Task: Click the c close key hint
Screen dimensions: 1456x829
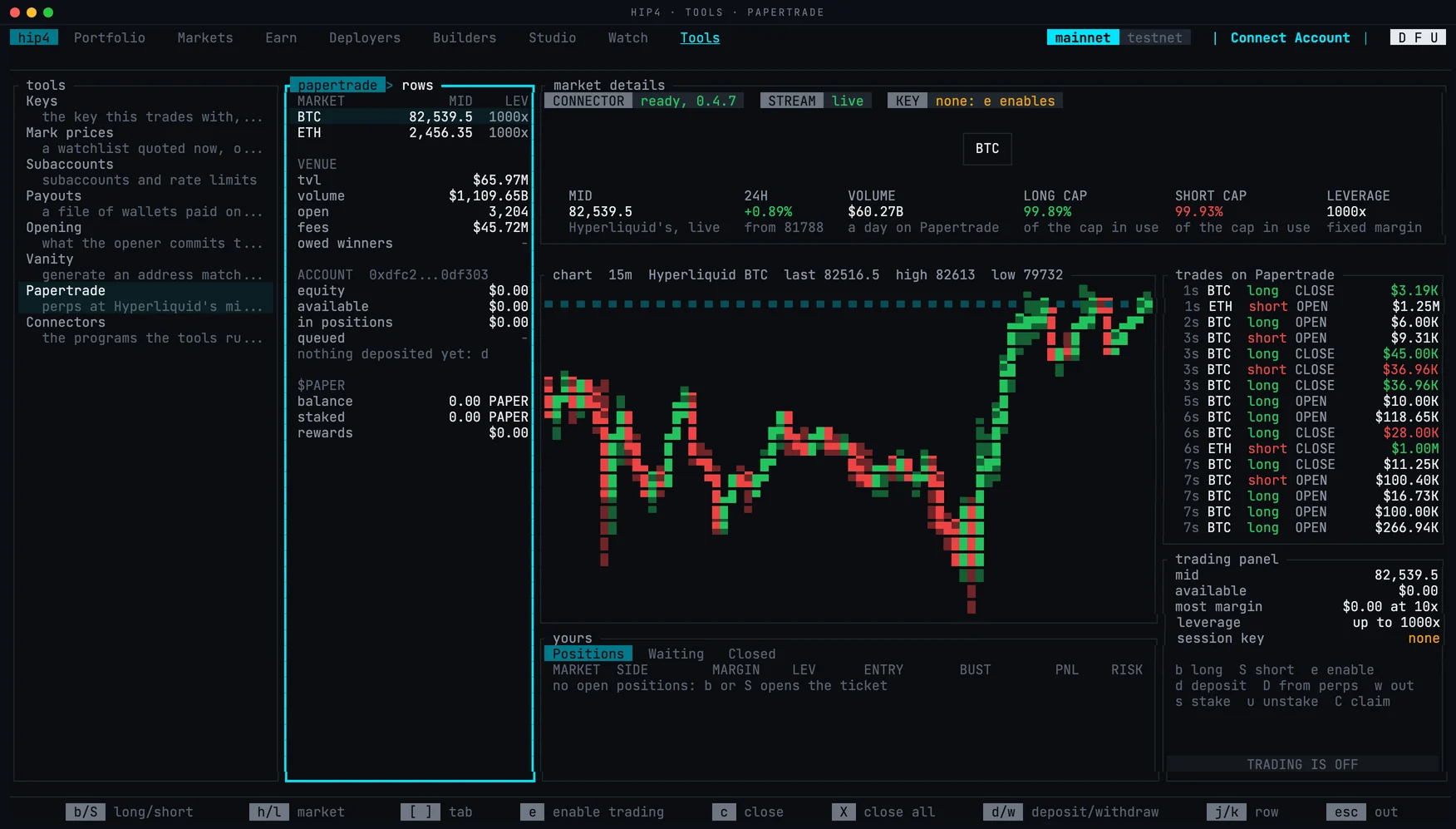Action: pos(748,812)
